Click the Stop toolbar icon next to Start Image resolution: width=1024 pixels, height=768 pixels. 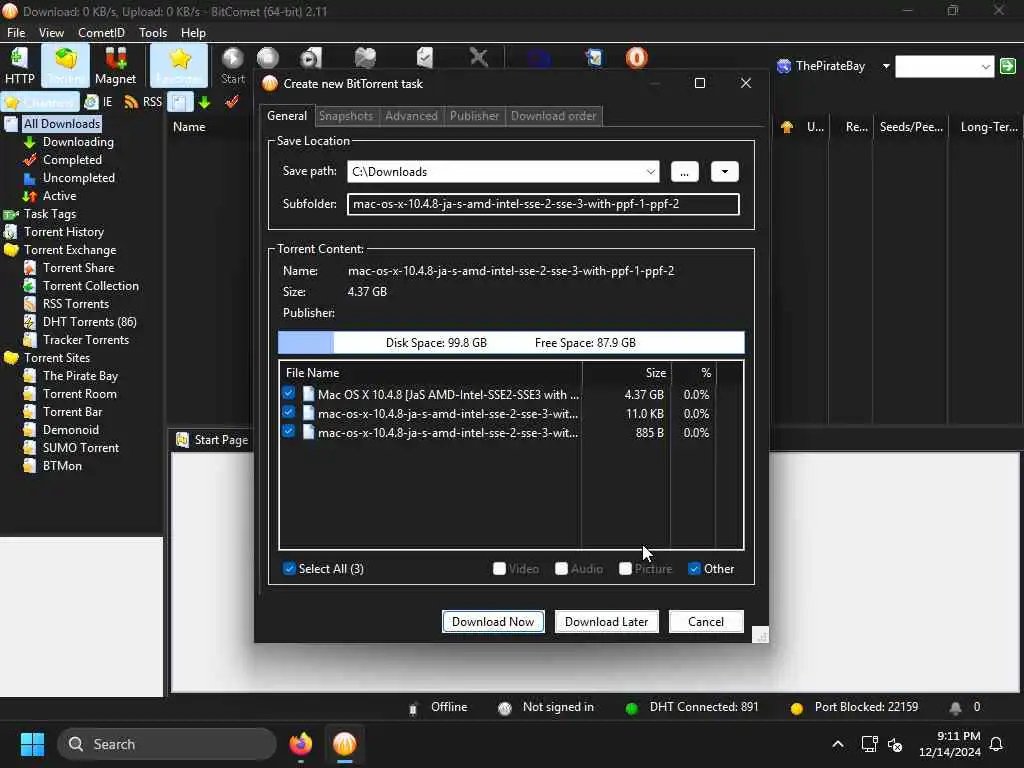point(268,58)
